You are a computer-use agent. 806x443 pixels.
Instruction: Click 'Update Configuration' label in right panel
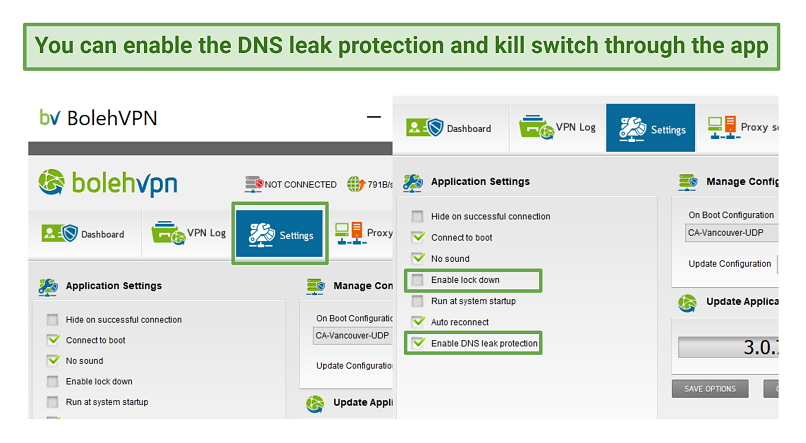(x=729, y=264)
